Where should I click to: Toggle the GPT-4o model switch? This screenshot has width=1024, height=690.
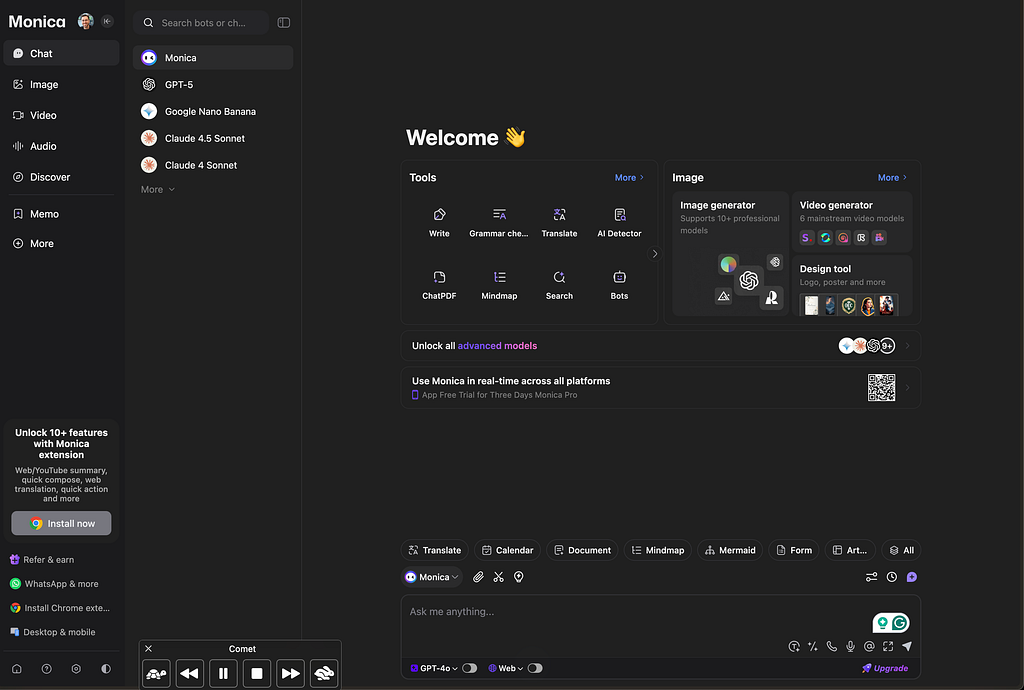pos(470,668)
